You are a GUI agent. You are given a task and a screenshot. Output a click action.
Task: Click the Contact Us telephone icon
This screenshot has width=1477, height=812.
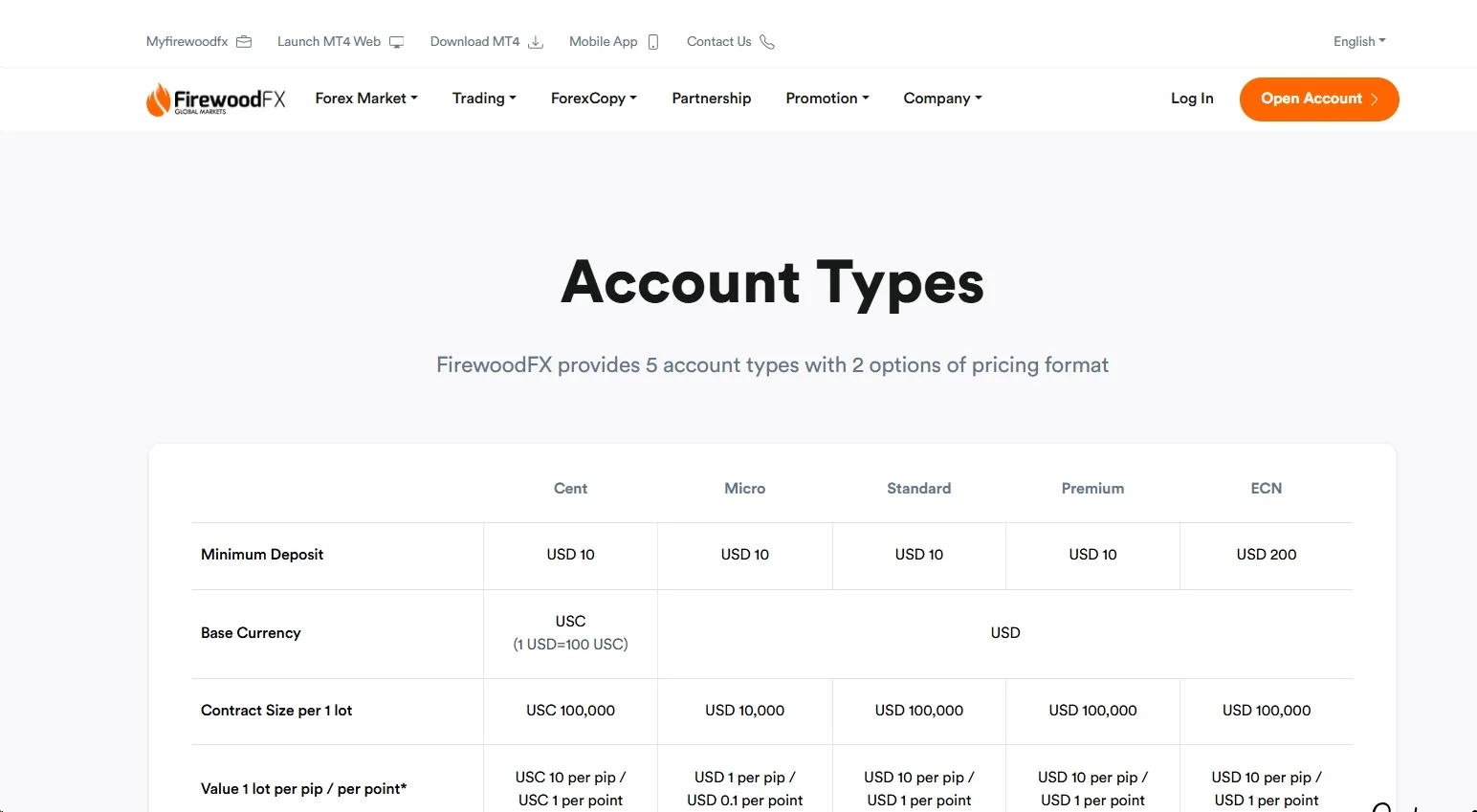[767, 42]
